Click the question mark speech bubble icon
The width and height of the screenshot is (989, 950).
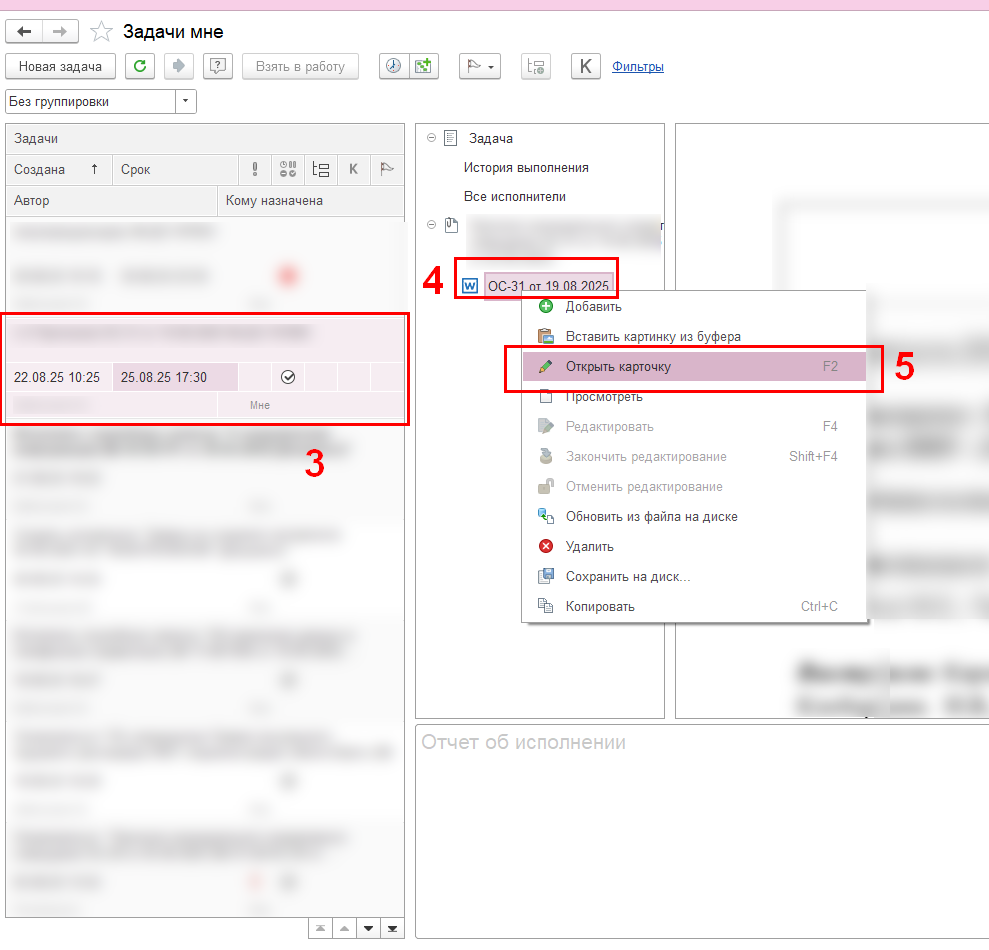218,66
